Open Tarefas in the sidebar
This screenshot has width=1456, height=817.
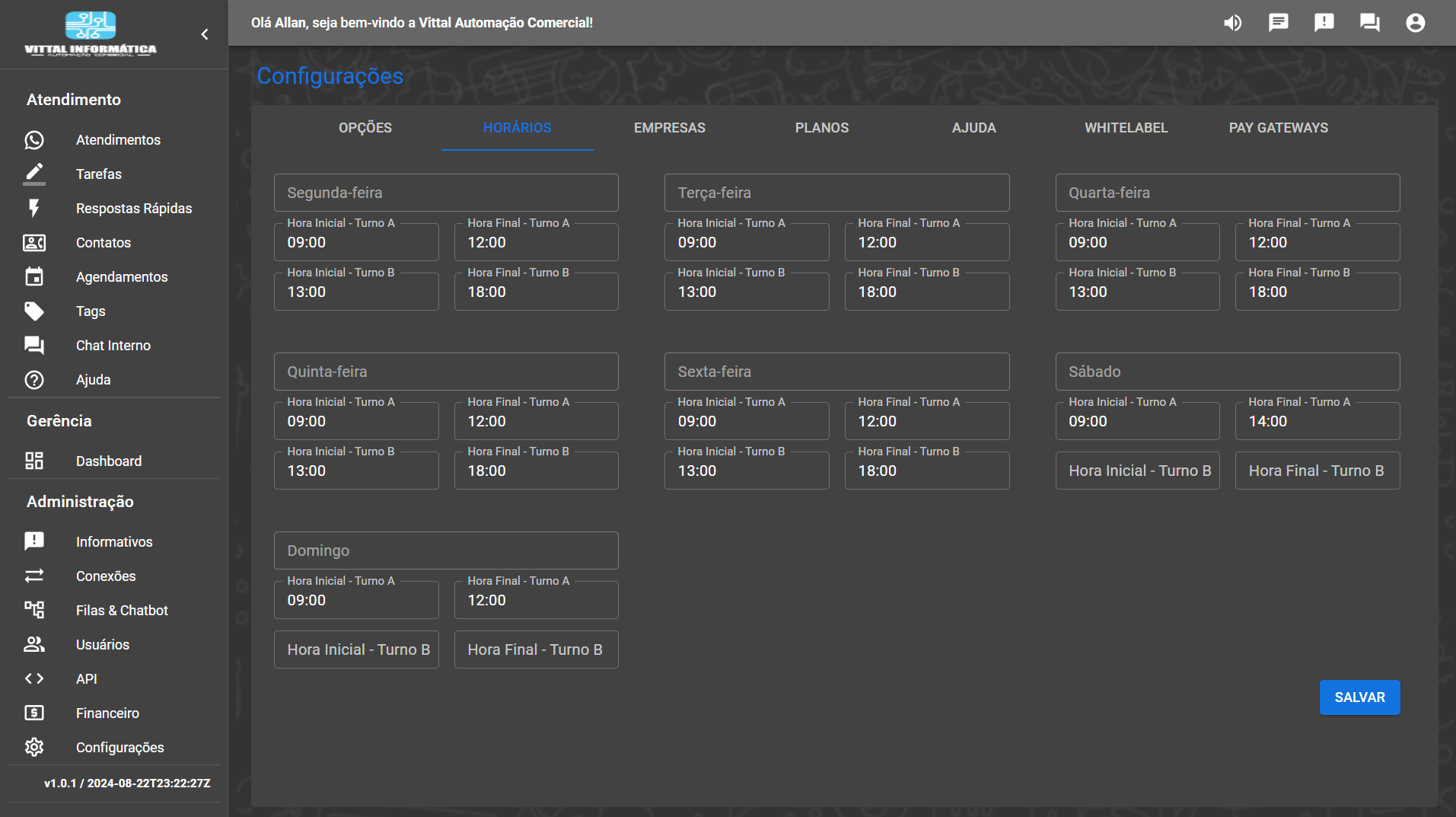pos(99,174)
